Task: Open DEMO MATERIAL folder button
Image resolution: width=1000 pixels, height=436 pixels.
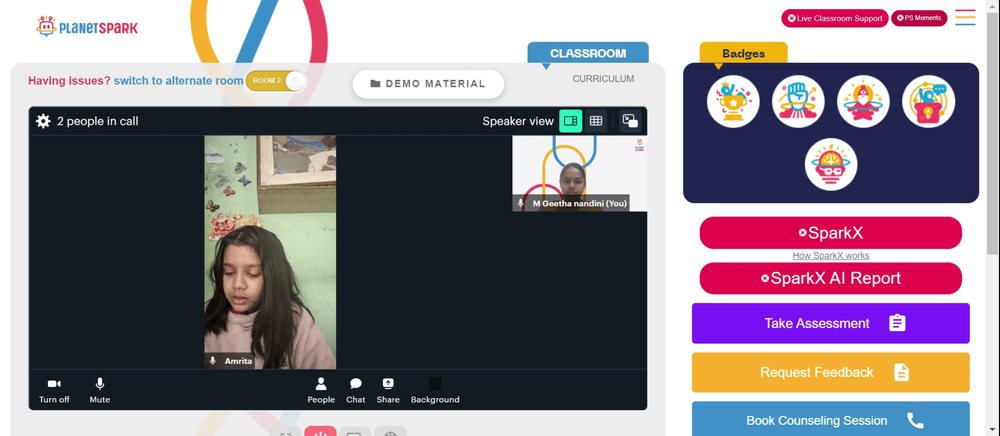Action: pos(428,84)
